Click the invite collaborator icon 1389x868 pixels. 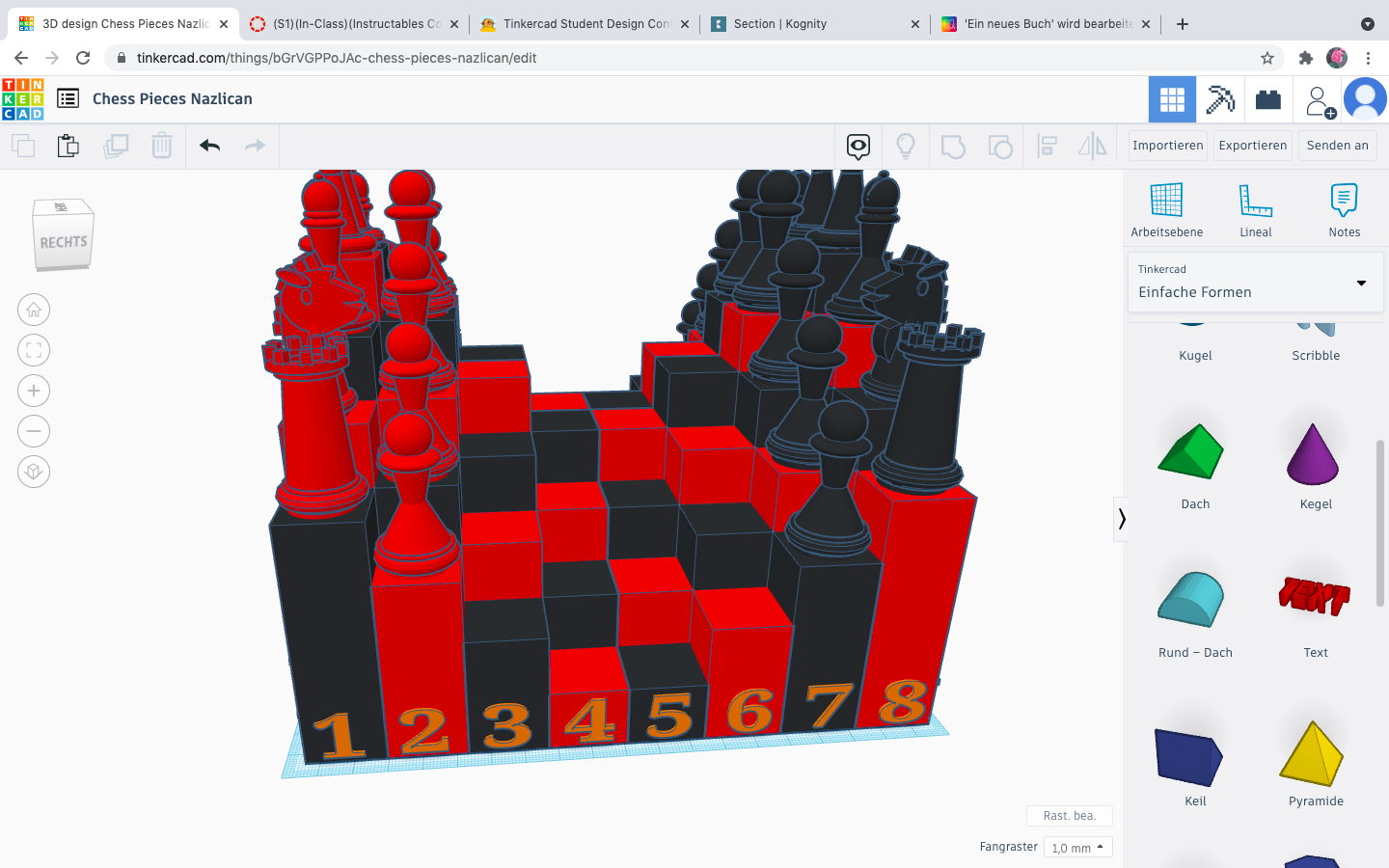pyautogui.click(x=1319, y=100)
